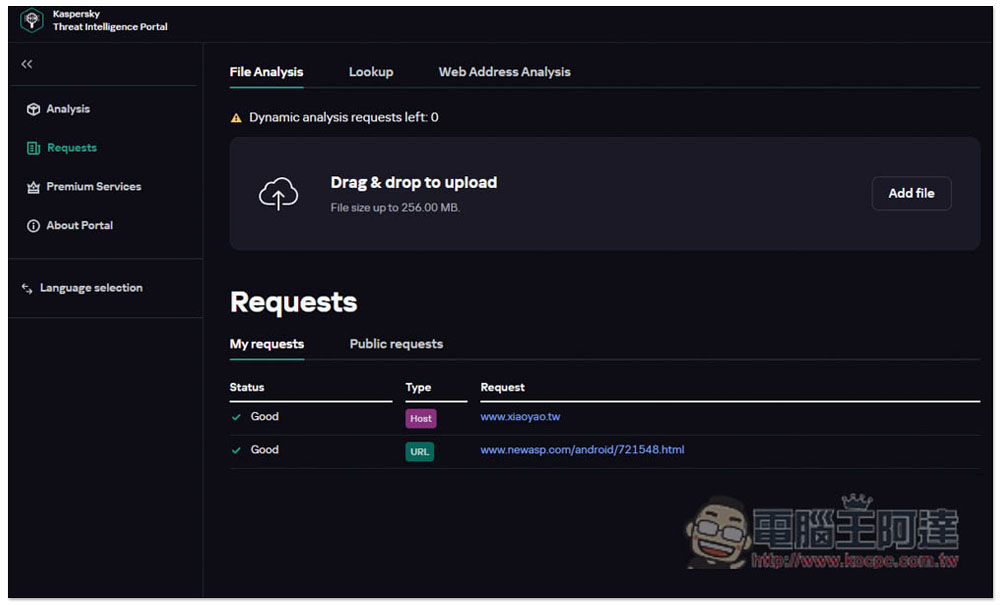This screenshot has width=1000, height=605.
Task: Click the Add file button
Action: (911, 193)
